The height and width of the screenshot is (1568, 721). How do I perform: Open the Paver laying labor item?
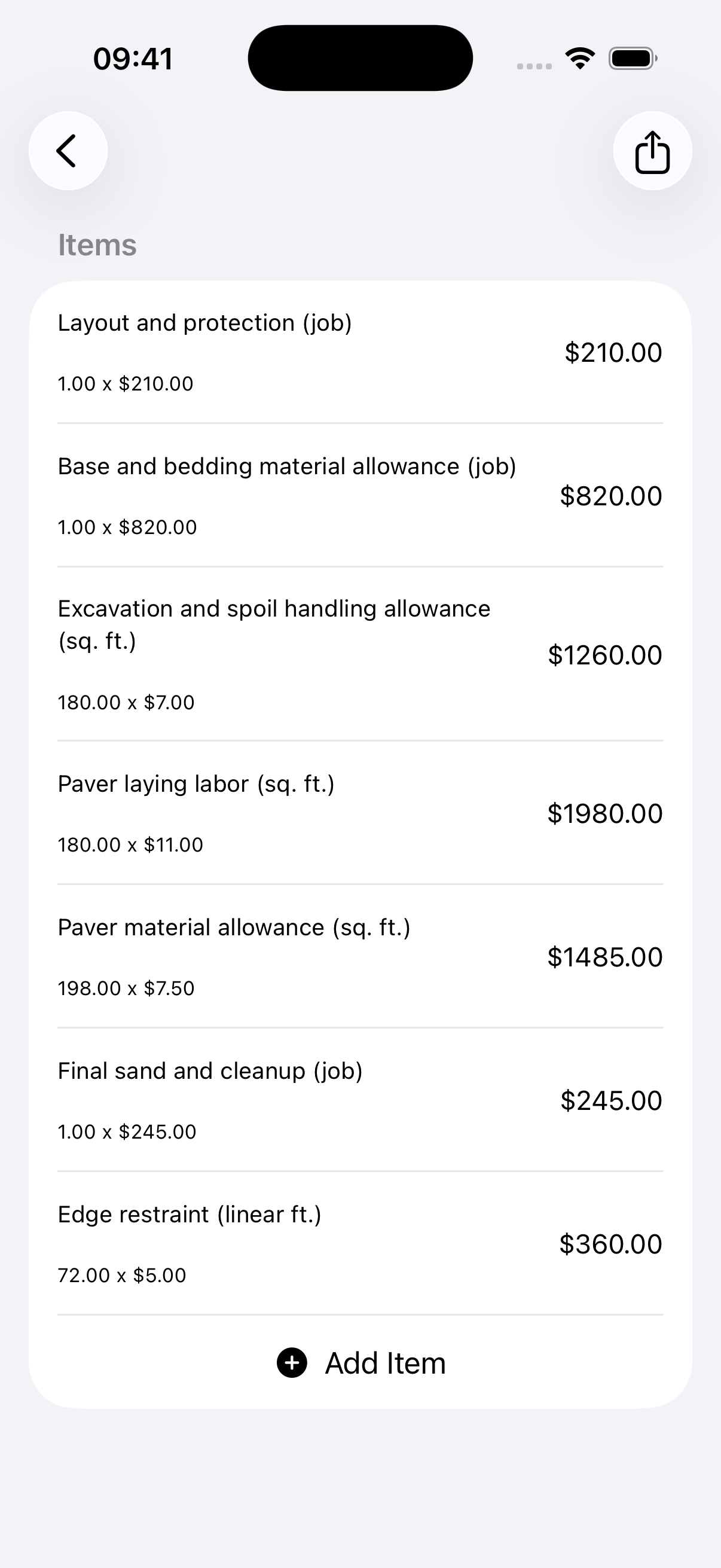coord(360,813)
